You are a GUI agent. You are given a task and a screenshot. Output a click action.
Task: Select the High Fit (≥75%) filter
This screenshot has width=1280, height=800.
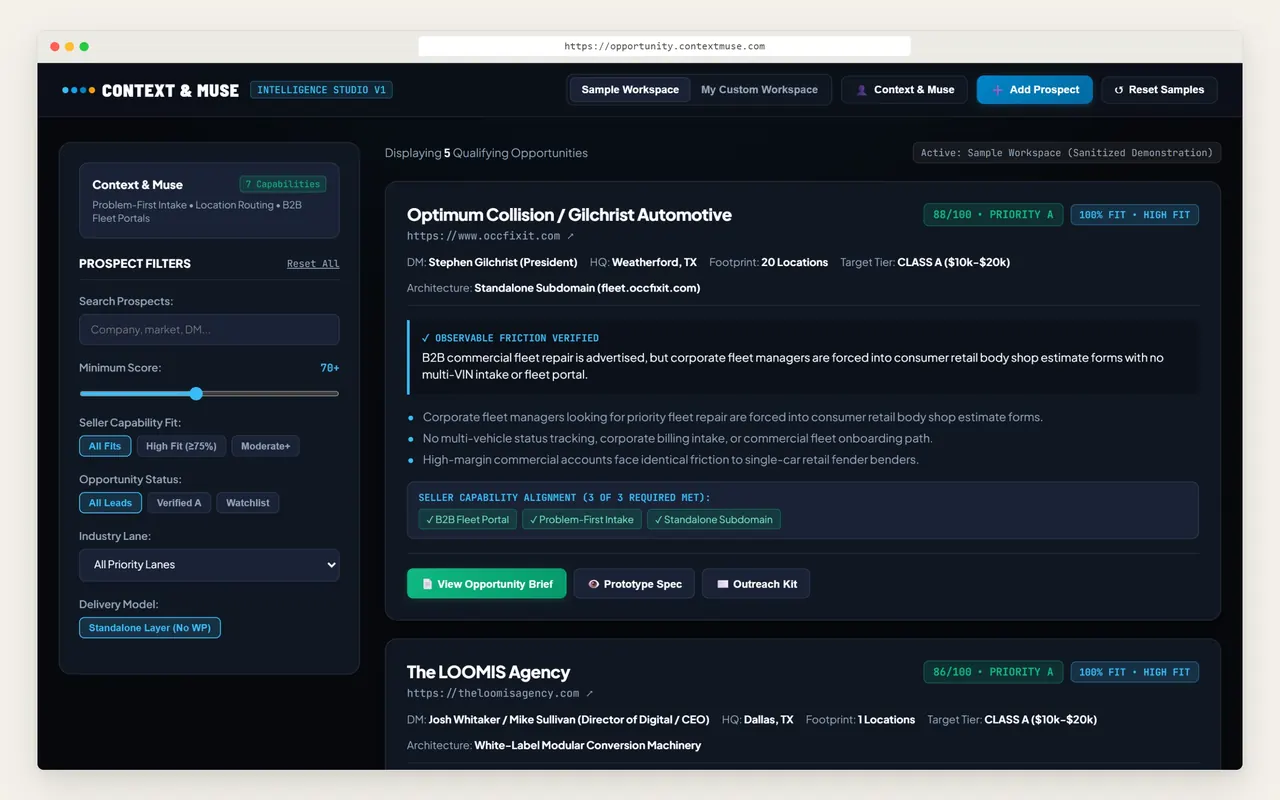point(181,446)
